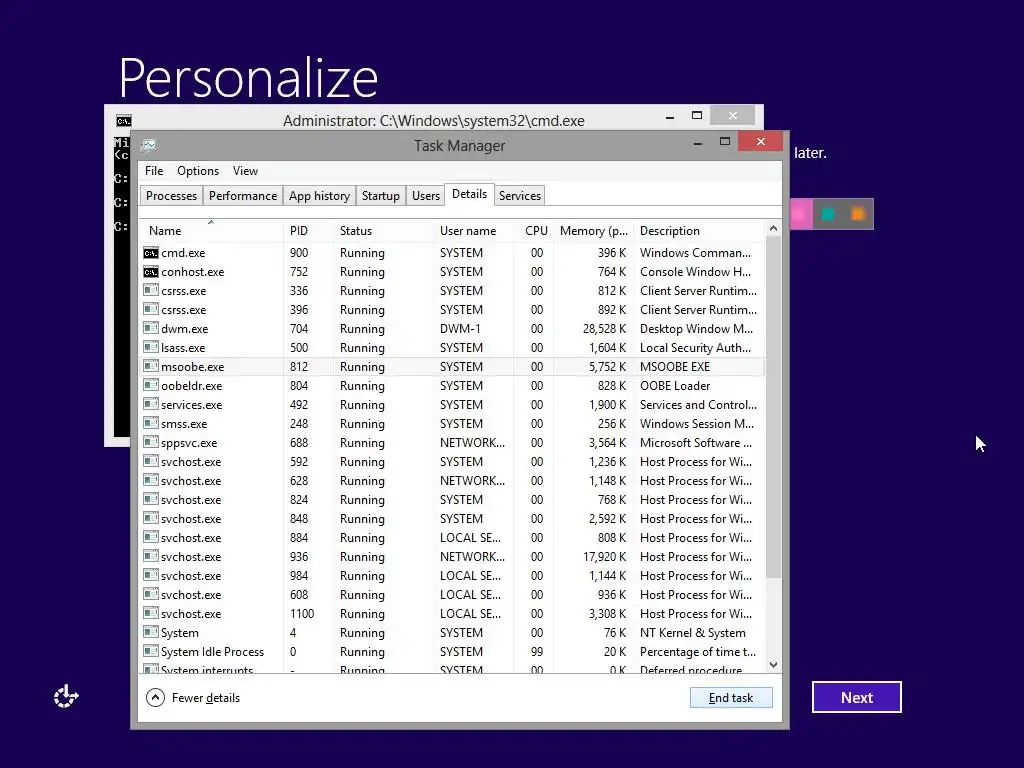The width and height of the screenshot is (1024, 768).
Task: Minimize the Task Manager window
Action: 697,142
